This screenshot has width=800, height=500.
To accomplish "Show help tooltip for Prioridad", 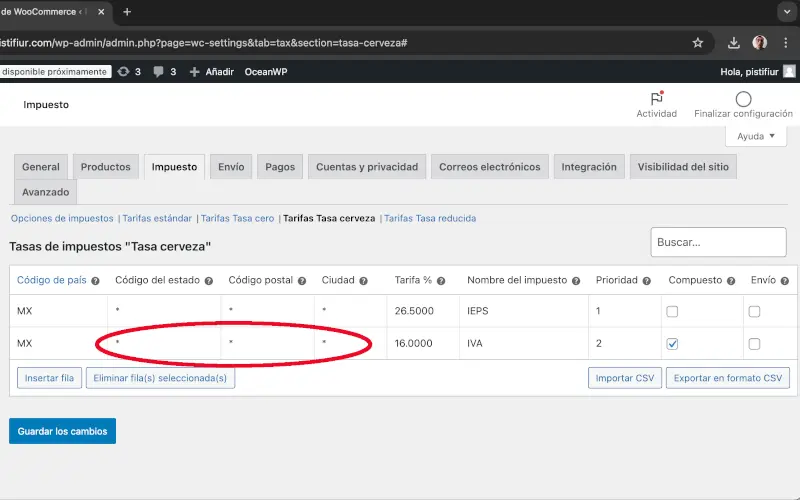I will click(646, 281).
